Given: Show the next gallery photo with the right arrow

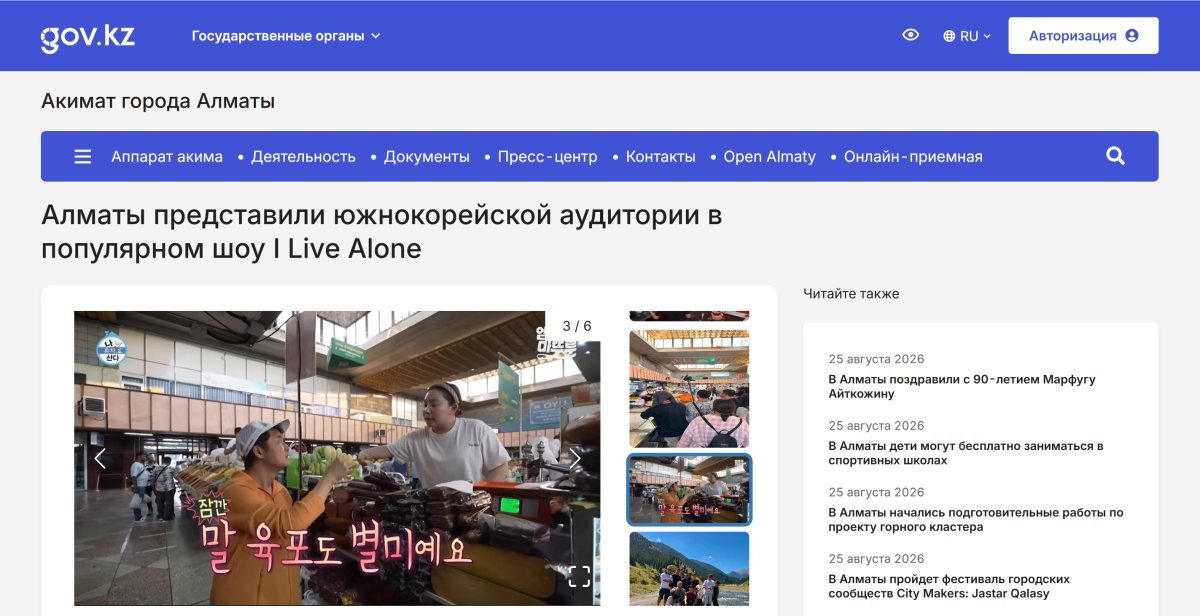Looking at the screenshot, I should [x=575, y=458].
